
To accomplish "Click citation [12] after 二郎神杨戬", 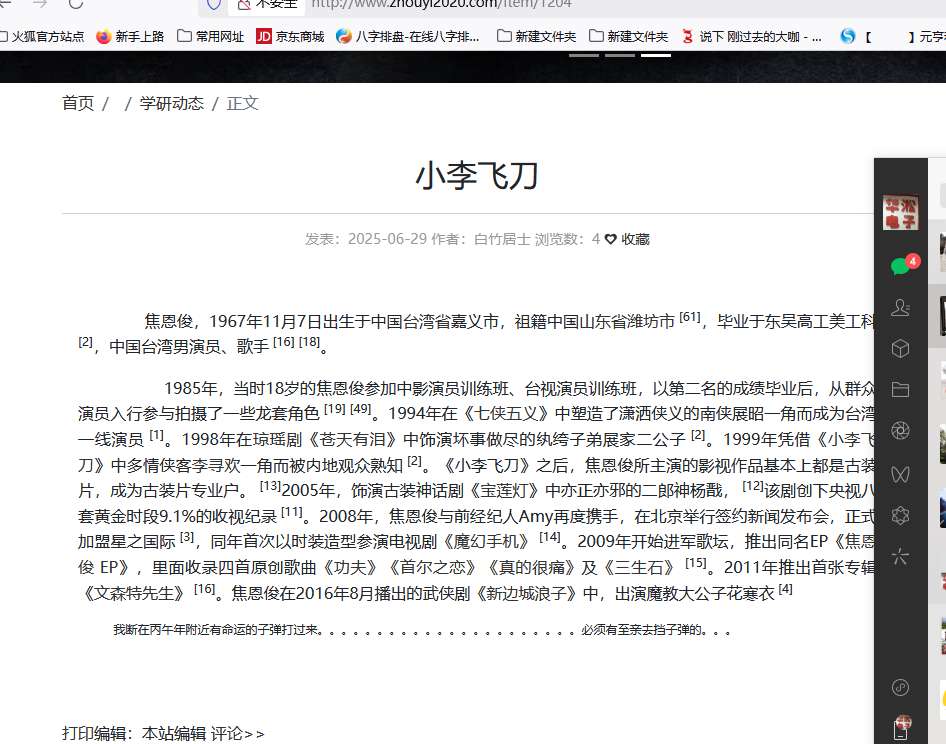I will click(753, 485).
